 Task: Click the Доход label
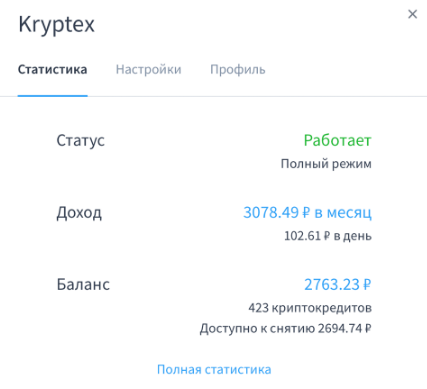[x=79, y=213]
